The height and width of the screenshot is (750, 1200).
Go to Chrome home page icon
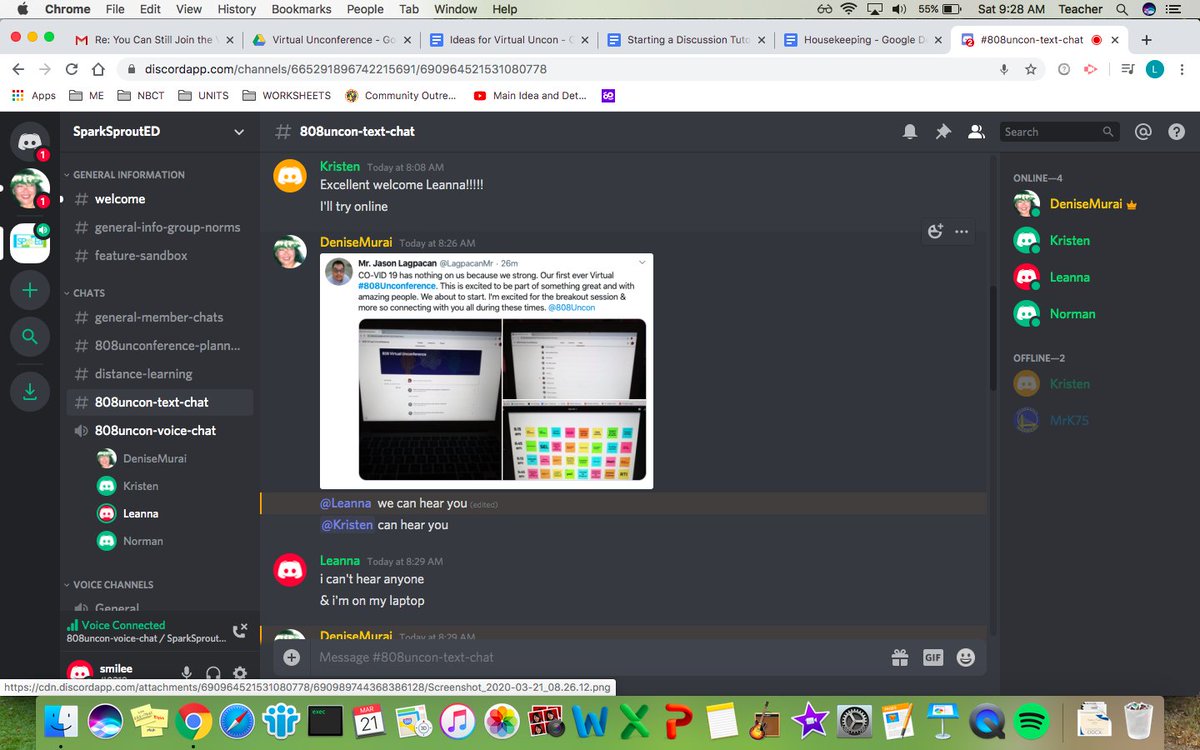click(x=98, y=70)
